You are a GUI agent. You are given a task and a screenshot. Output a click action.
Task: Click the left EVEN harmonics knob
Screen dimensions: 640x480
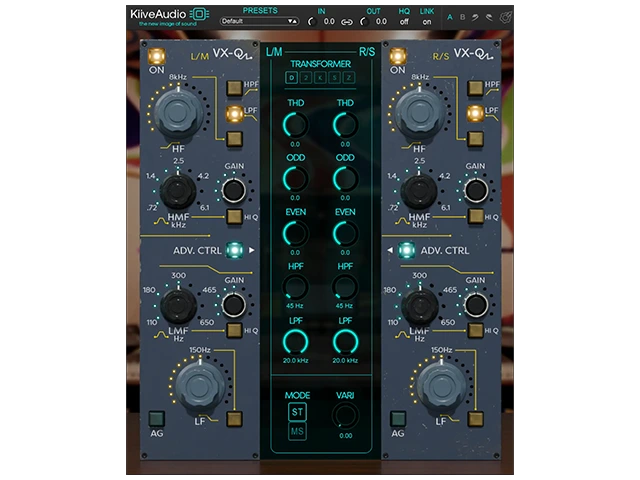[296, 233]
